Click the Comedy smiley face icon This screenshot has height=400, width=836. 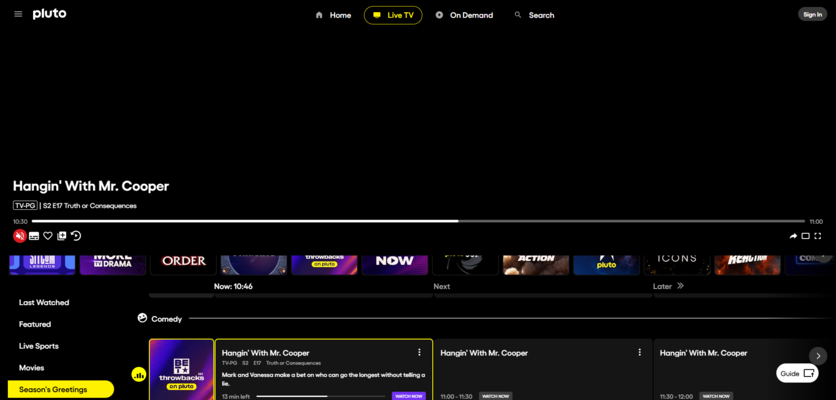click(142, 318)
